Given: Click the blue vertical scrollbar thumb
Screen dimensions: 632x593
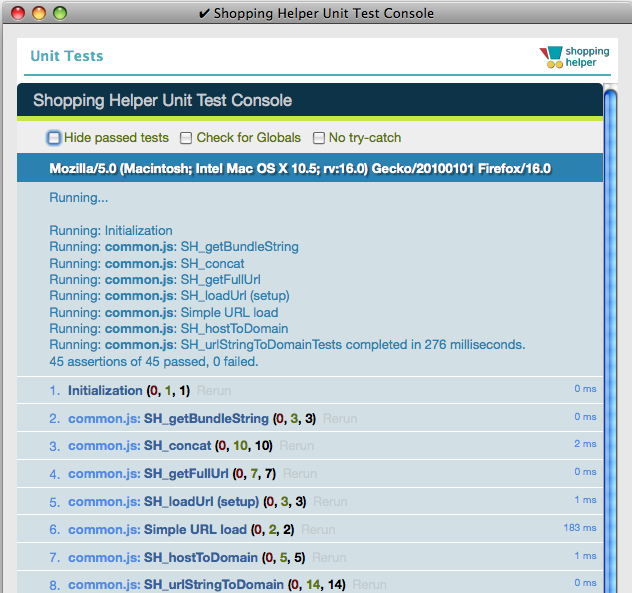Looking at the screenshot, I should 611,341.
